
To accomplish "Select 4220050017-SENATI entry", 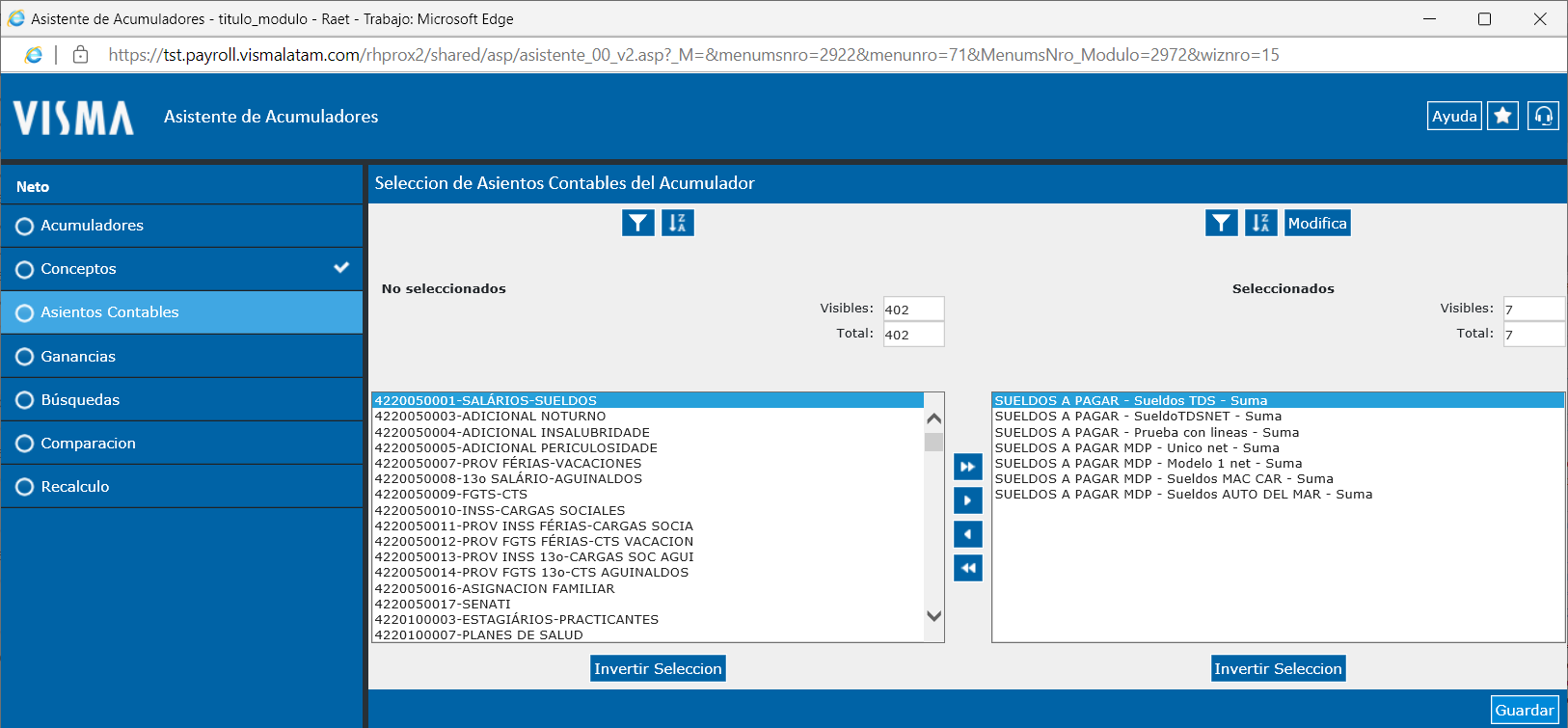I will coord(648,604).
